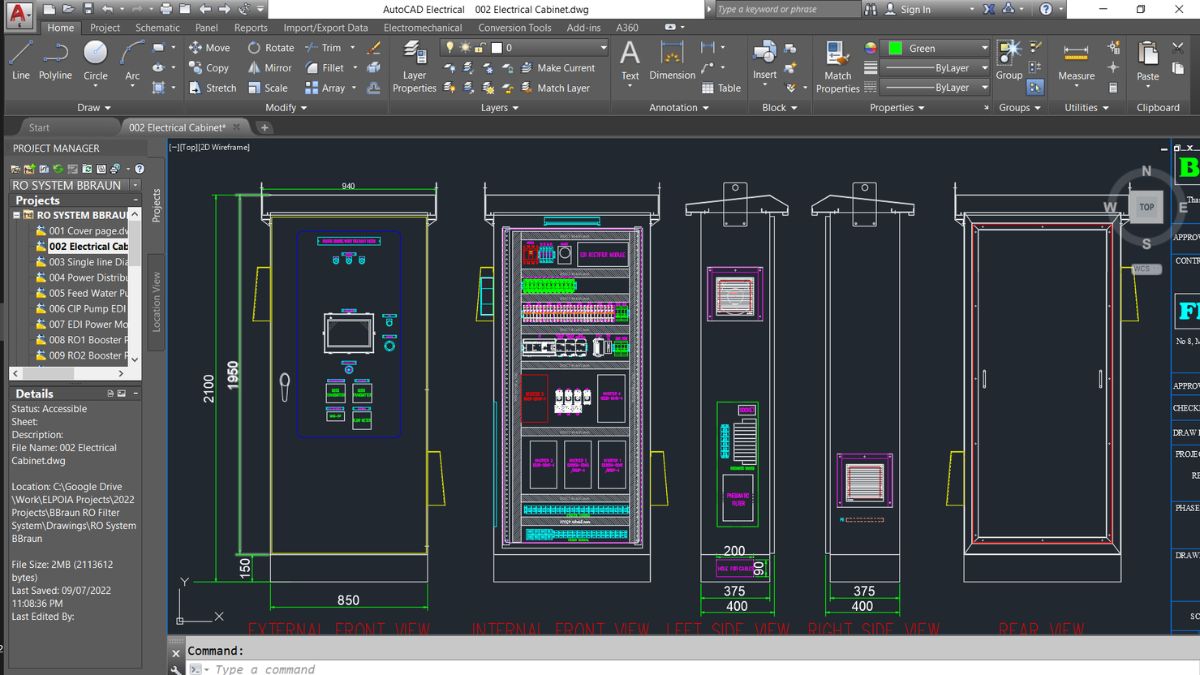Click the Help question mark icon
The width and height of the screenshot is (1200, 675).
pos(1045,9)
